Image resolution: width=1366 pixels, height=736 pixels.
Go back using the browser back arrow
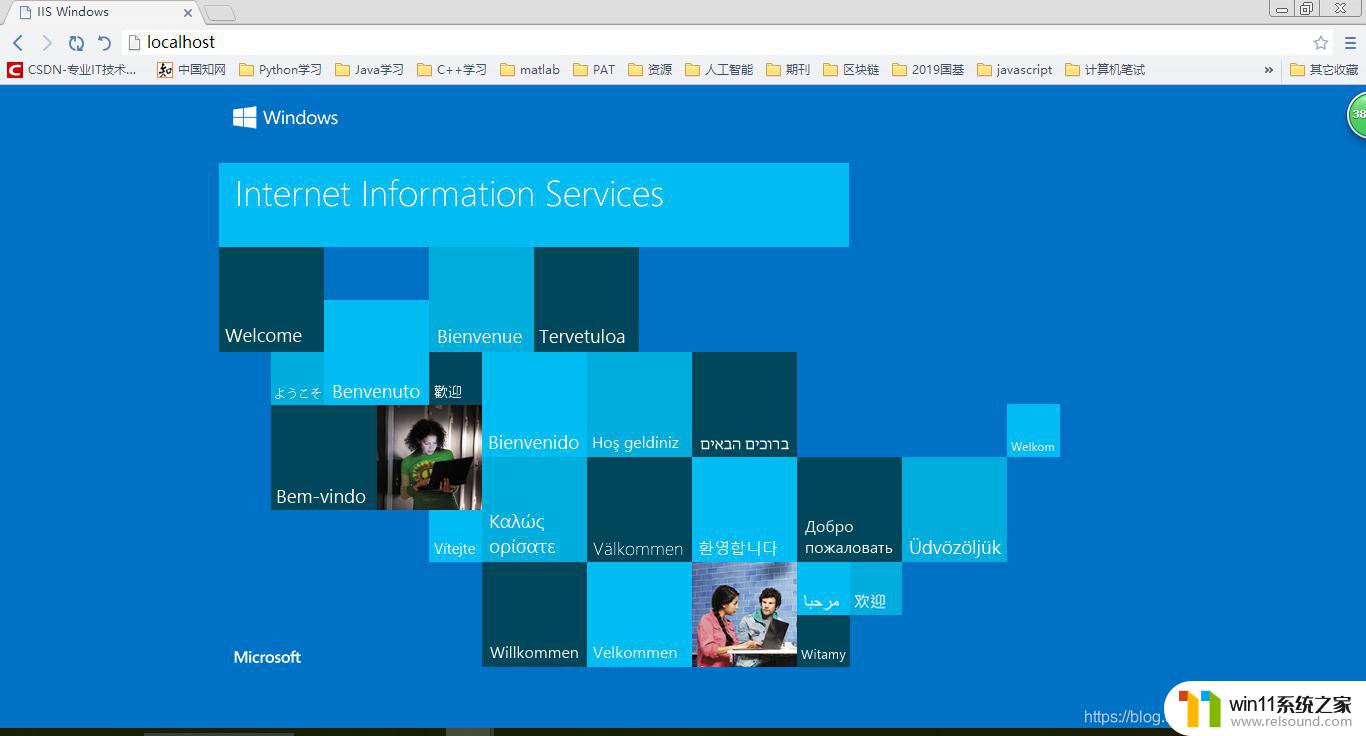18,43
